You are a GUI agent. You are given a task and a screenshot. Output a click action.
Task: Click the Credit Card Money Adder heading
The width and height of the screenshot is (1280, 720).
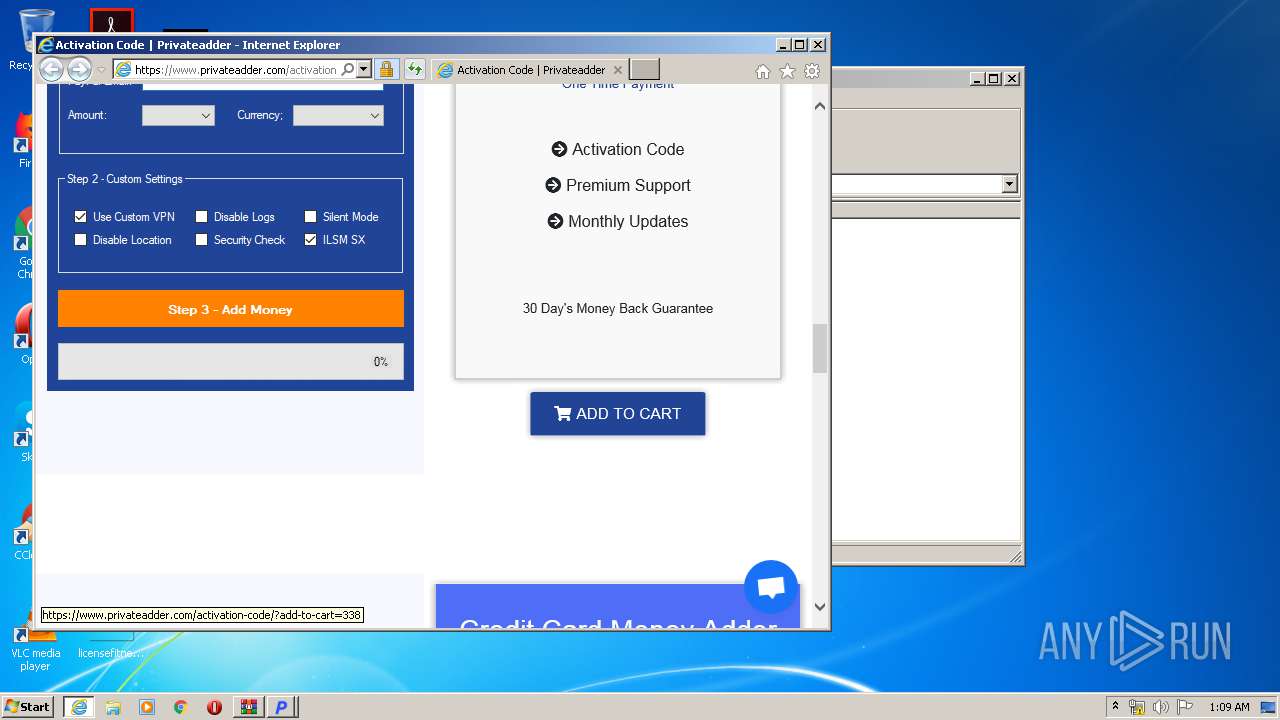[x=618, y=625]
